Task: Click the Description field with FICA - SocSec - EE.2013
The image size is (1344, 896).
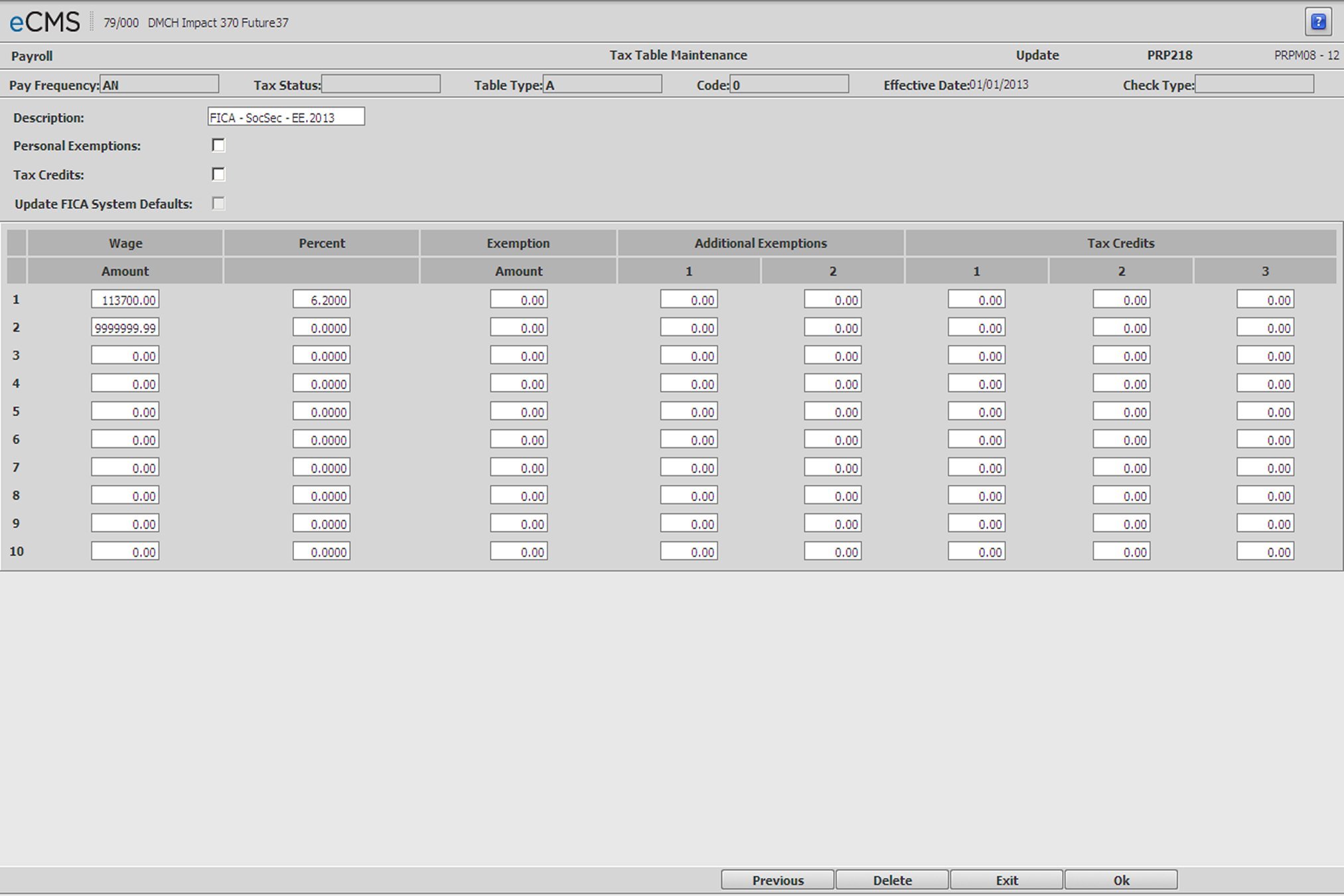Action: [x=285, y=117]
